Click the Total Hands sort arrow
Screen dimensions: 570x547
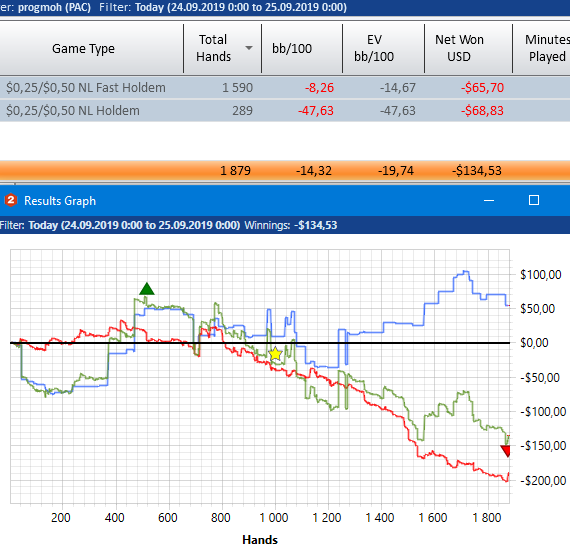(249, 48)
